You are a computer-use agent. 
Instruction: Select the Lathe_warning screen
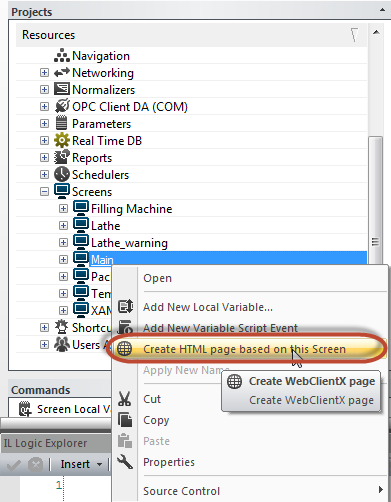(x=129, y=243)
